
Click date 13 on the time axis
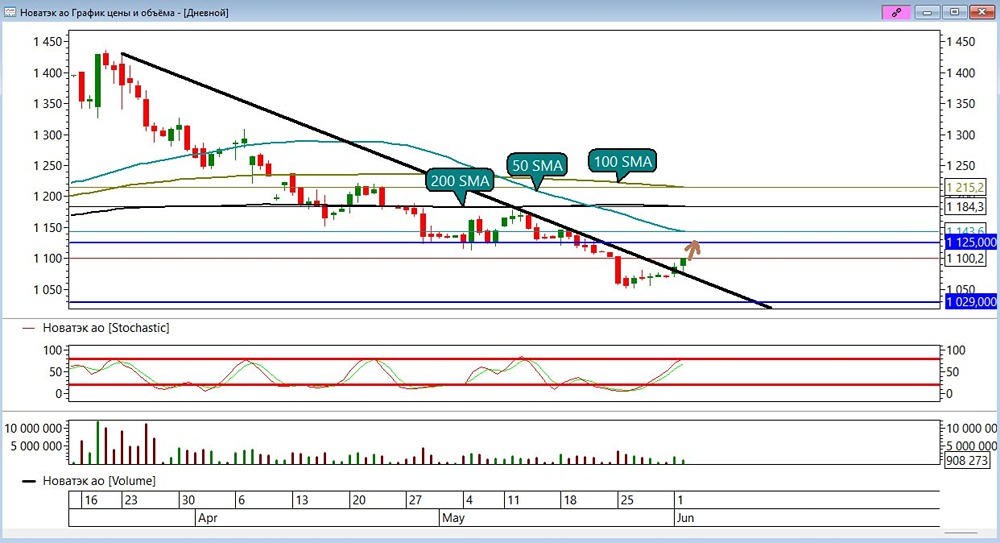302,500
